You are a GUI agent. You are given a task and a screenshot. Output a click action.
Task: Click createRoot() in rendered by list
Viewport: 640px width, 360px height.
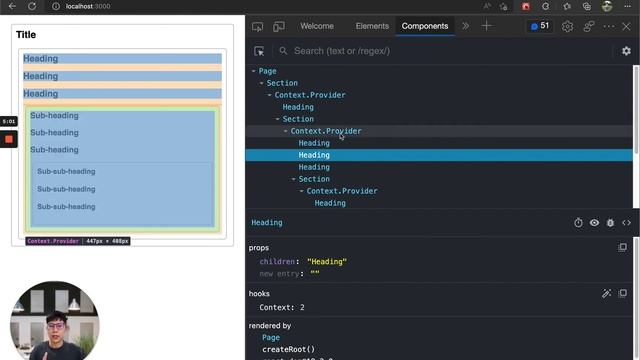tap(289, 349)
